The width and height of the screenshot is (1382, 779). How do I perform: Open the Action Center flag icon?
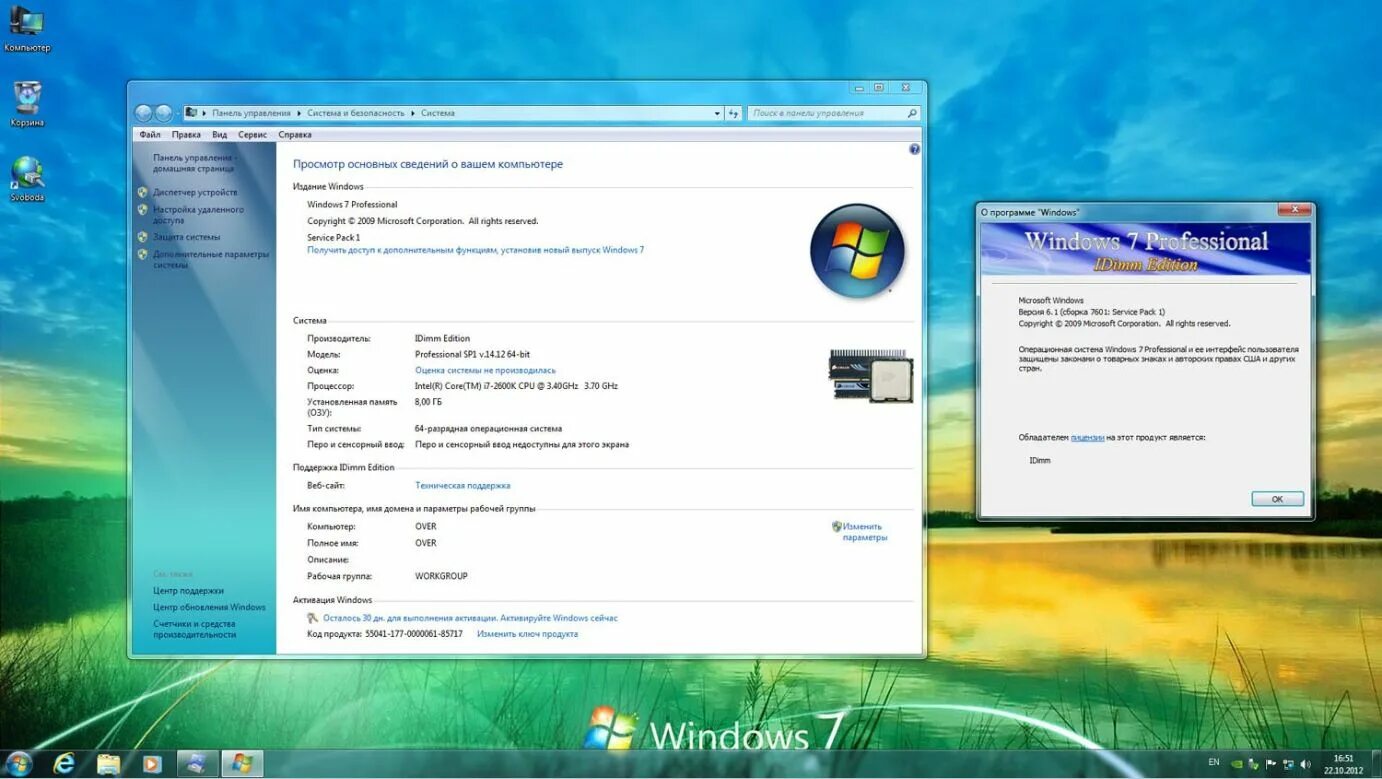pyautogui.click(x=1271, y=764)
